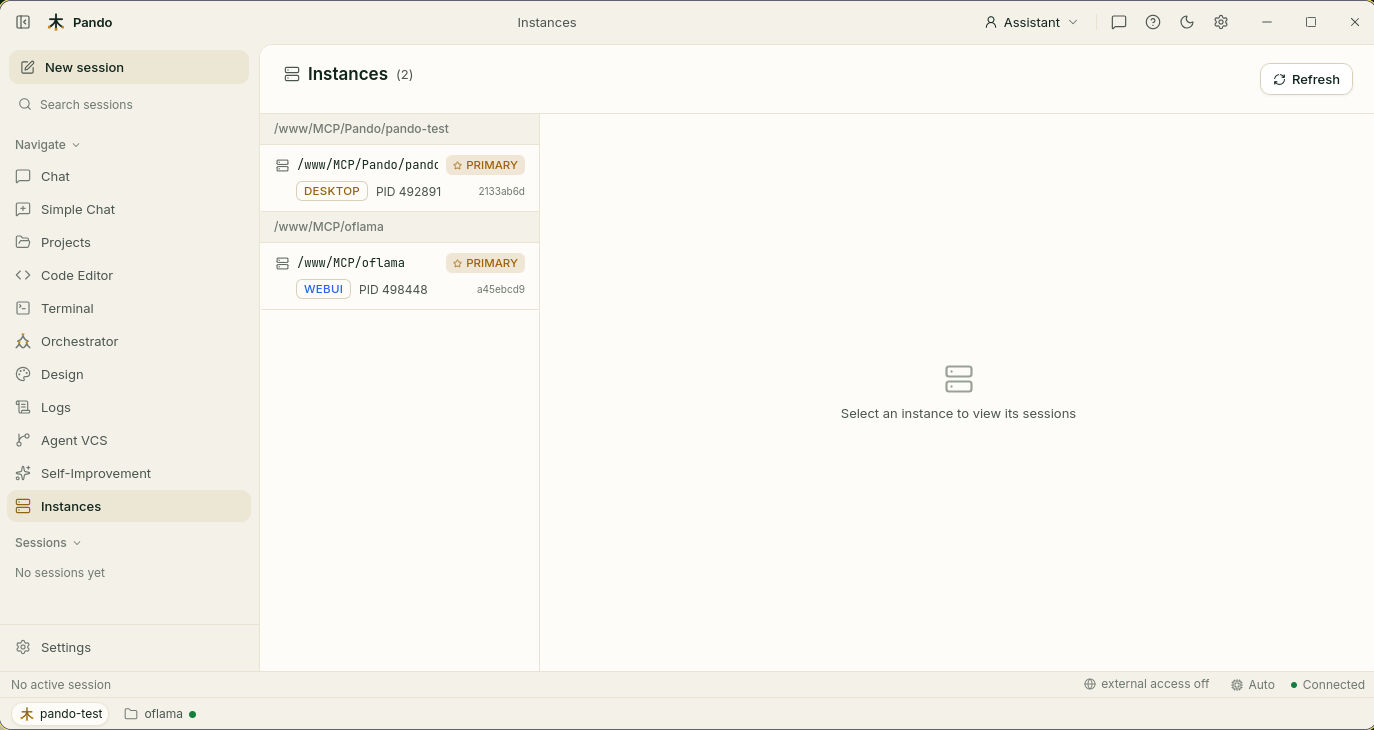Click the /www/MCP/oflama group header

point(399,227)
